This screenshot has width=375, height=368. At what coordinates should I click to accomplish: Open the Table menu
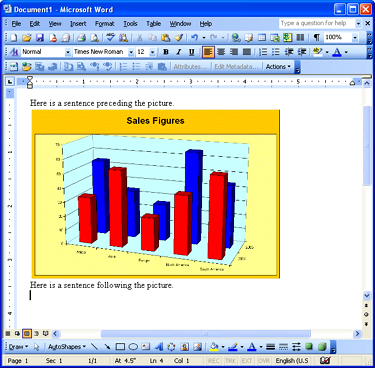pyautogui.click(x=154, y=24)
